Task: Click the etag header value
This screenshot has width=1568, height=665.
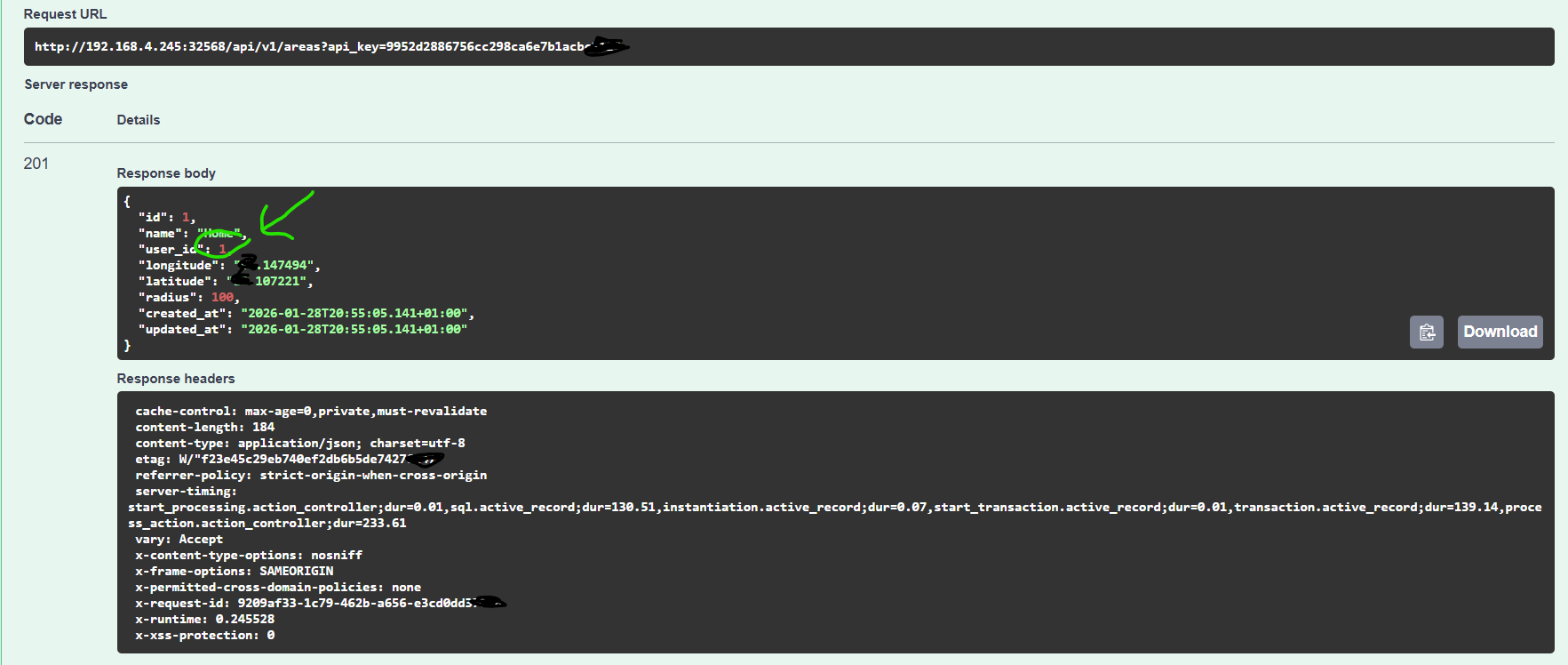Action: 293,460
